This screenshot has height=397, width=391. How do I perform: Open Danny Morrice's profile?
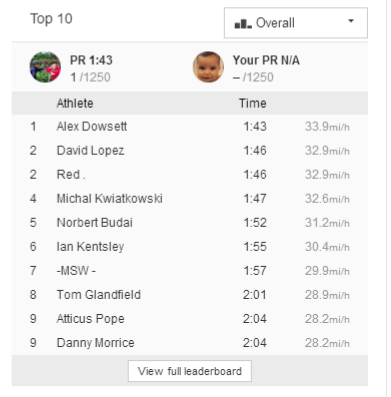pos(95,343)
